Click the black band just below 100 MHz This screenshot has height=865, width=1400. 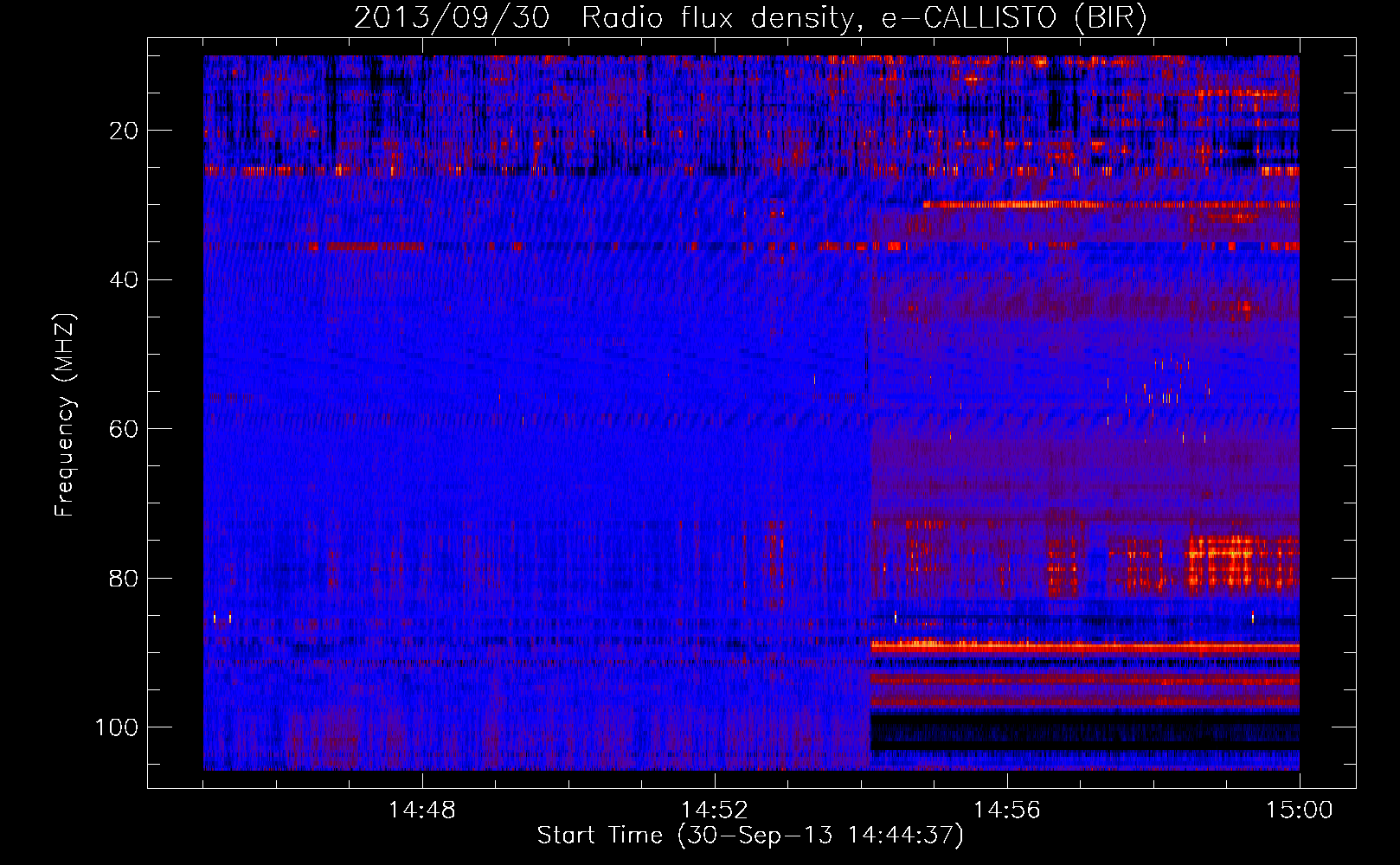[1085, 732]
